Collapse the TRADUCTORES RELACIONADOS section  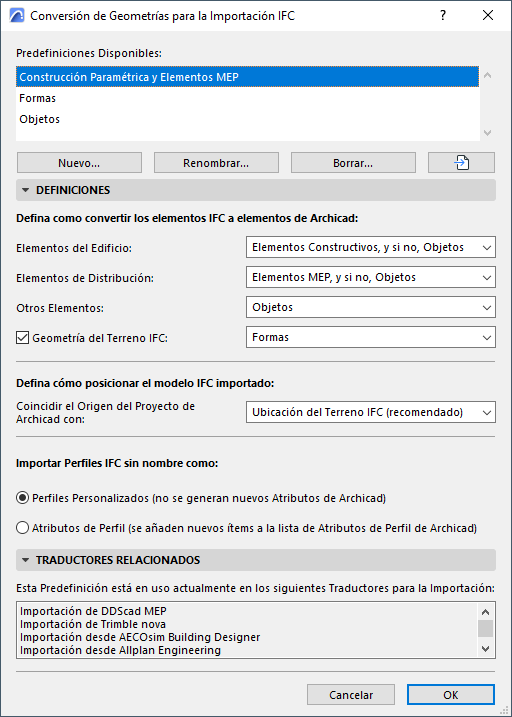(x=256, y=560)
